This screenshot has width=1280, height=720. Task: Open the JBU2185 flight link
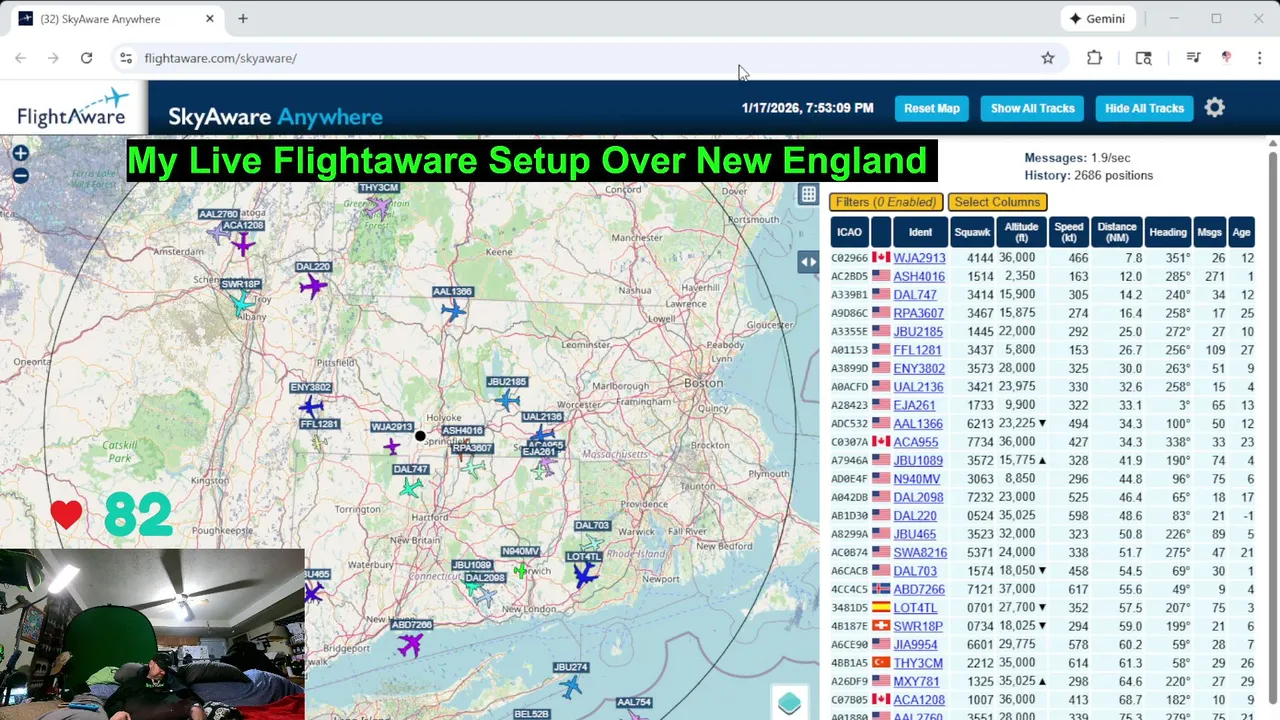[918, 332]
